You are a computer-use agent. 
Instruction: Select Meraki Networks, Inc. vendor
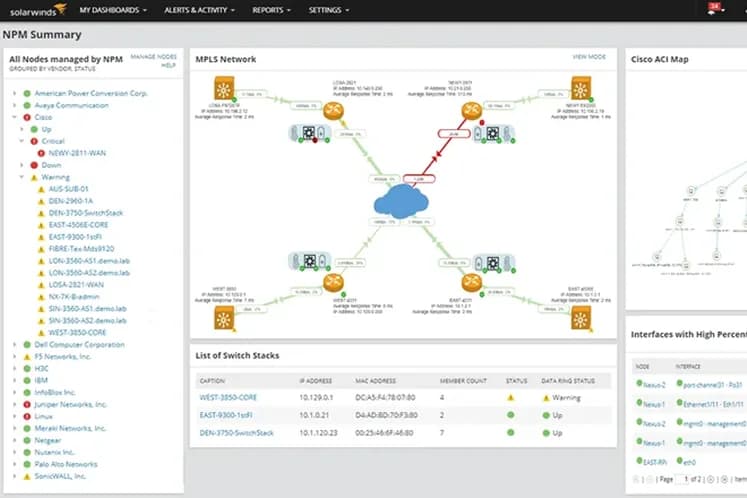pos(70,428)
